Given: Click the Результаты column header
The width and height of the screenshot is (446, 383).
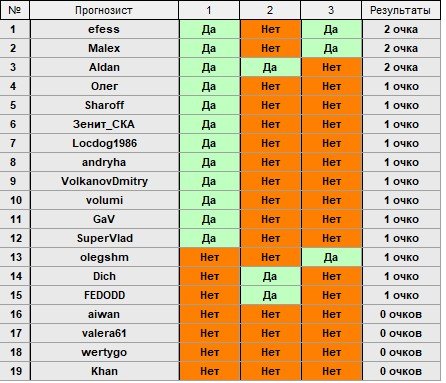Looking at the screenshot, I should tap(400, 10).
